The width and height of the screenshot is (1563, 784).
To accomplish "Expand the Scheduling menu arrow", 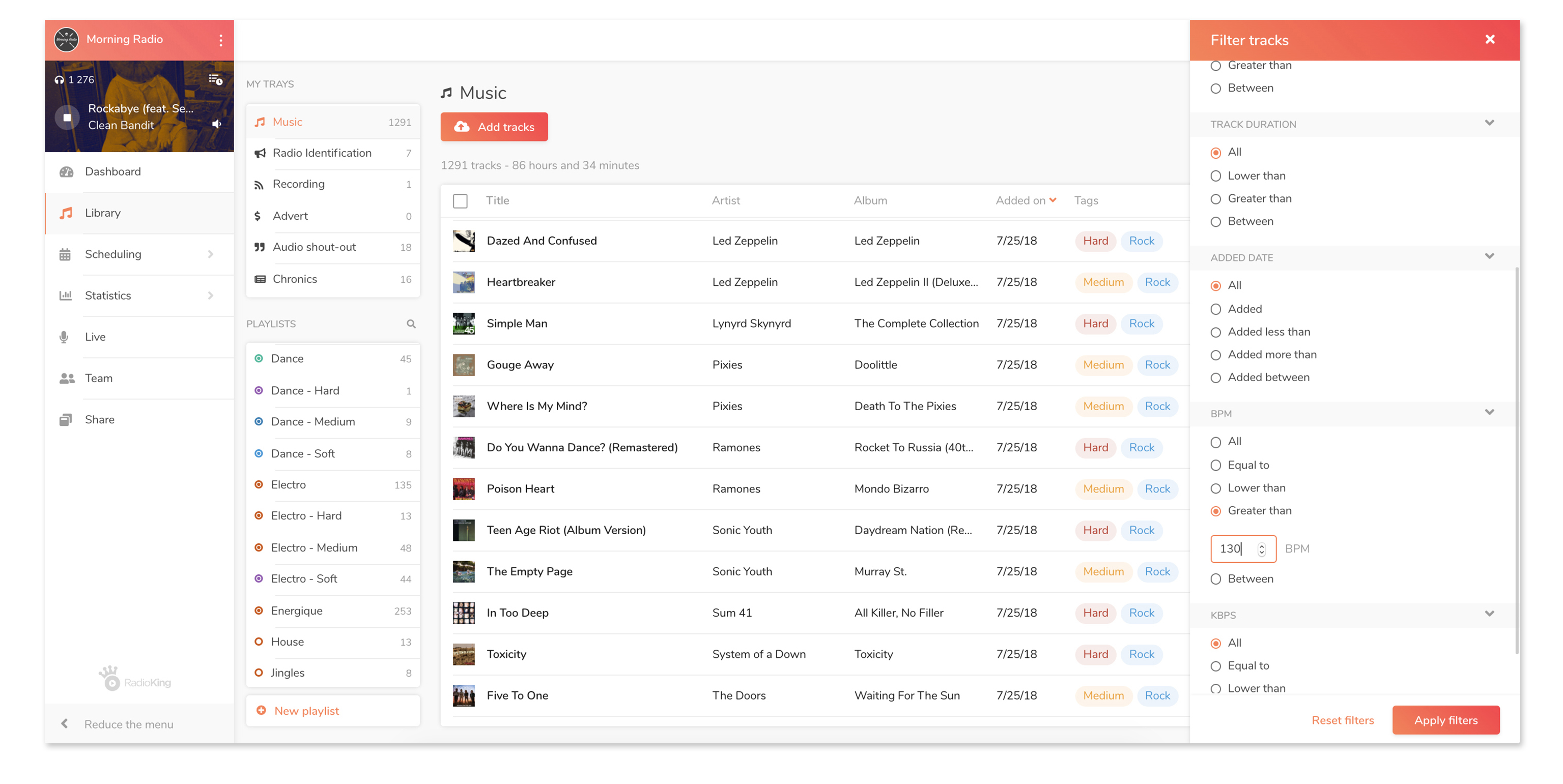I will point(211,255).
